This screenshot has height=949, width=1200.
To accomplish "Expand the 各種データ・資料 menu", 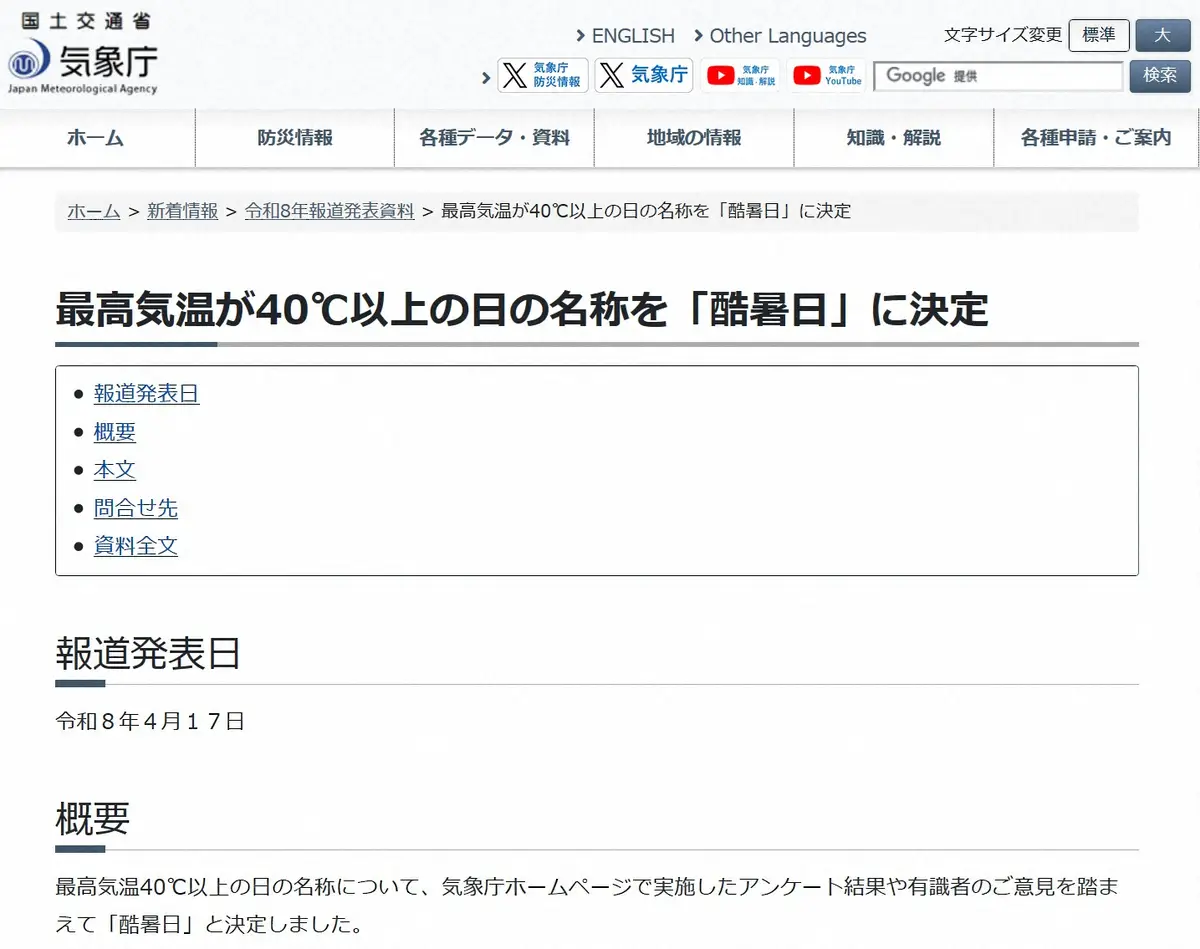I will tap(494, 138).
